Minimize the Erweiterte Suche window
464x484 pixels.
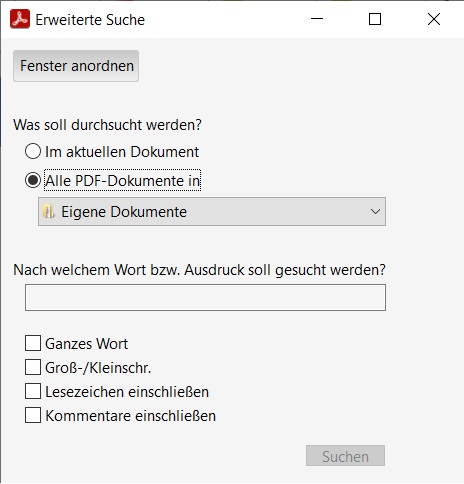point(317,19)
